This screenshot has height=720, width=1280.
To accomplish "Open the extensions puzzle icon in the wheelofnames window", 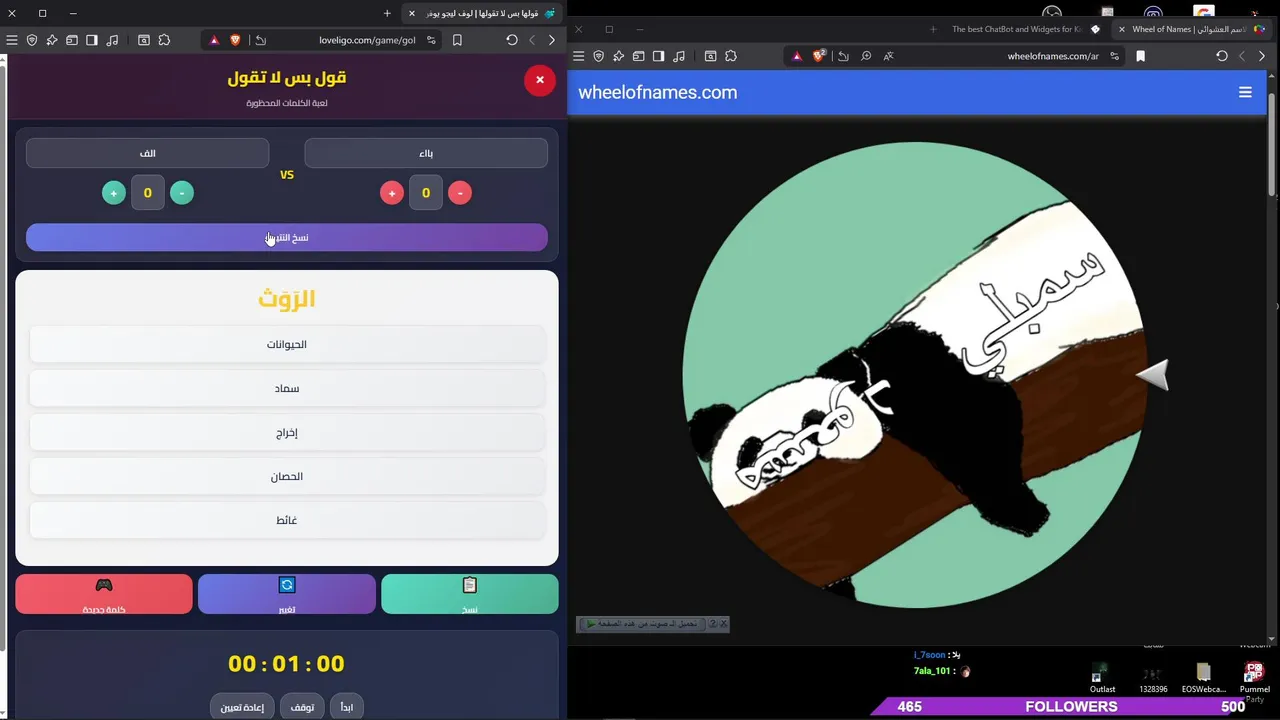I will (x=731, y=56).
